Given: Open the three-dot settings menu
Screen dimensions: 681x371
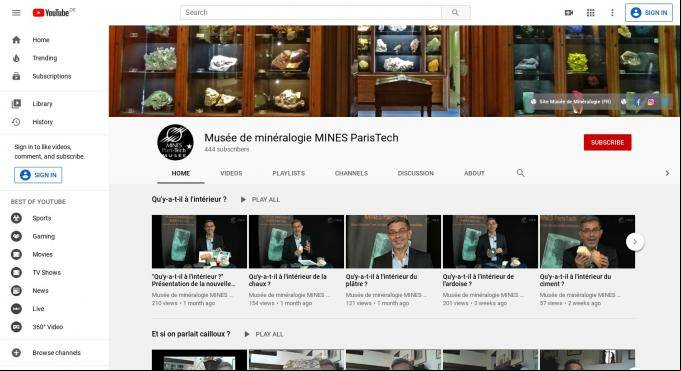Looking at the screenshot, I should [612, 13].
